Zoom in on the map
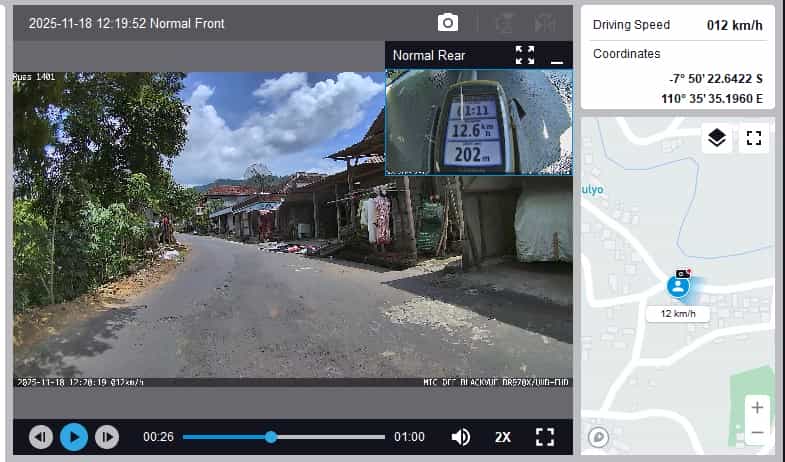 coord(757,407)
